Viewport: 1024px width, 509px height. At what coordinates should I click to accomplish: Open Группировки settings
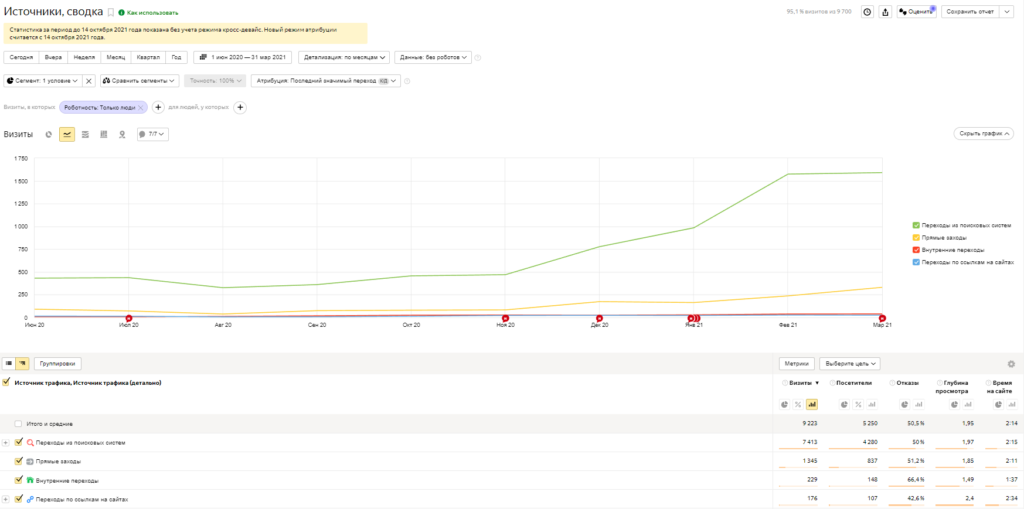click(x=58, y=363)
